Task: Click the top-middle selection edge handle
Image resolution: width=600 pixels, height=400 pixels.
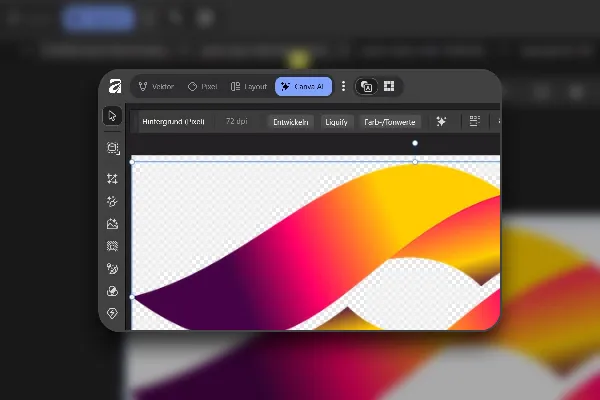Action: point(415,162)
